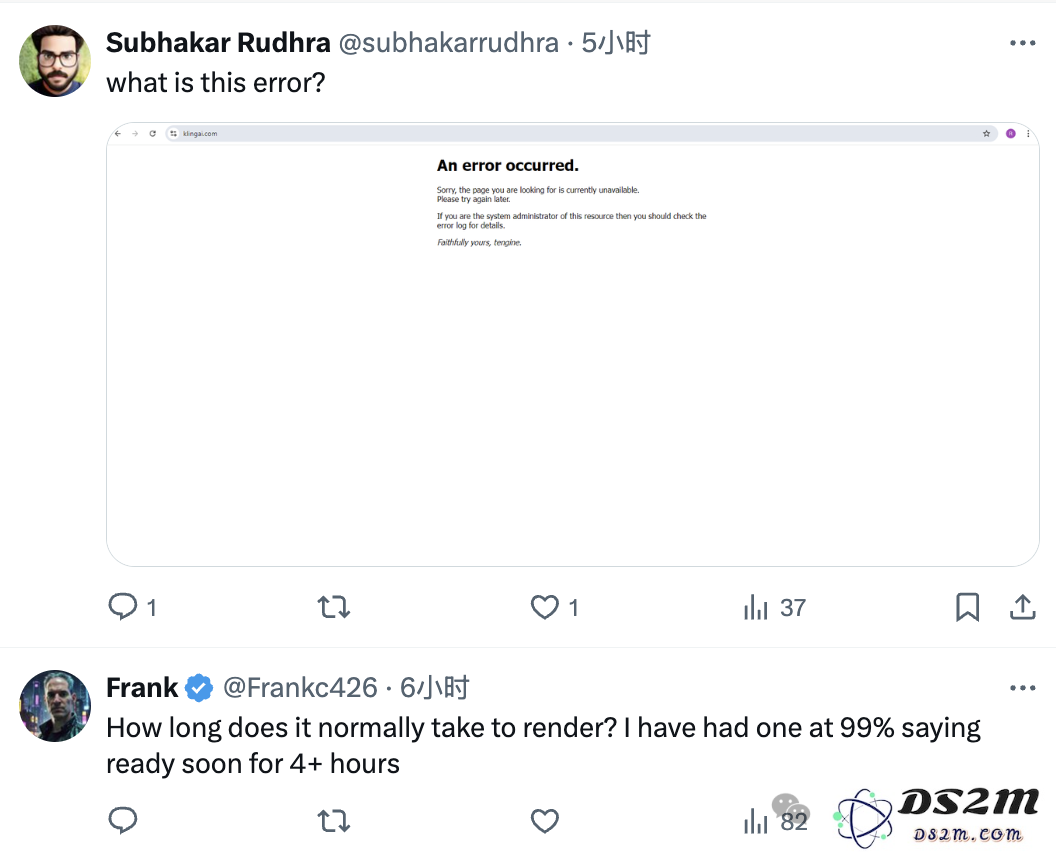This screenshot has height=852, width=1056.
Task: Open the tweet's 5小时 timestamp
Action: (x=616, y=42)
